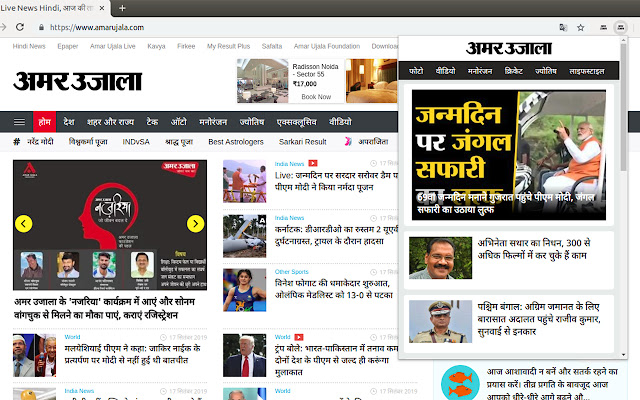Open the Epaper top link
The width and height of the screenshot is (640, 400).
68,46
